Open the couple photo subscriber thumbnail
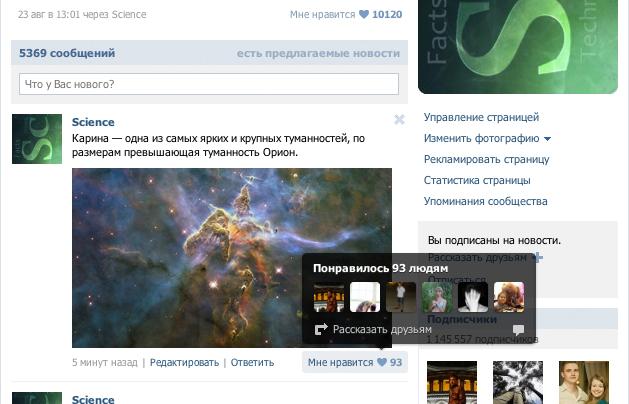This screenshot has height=404, width=629. (x=584, y=382)
